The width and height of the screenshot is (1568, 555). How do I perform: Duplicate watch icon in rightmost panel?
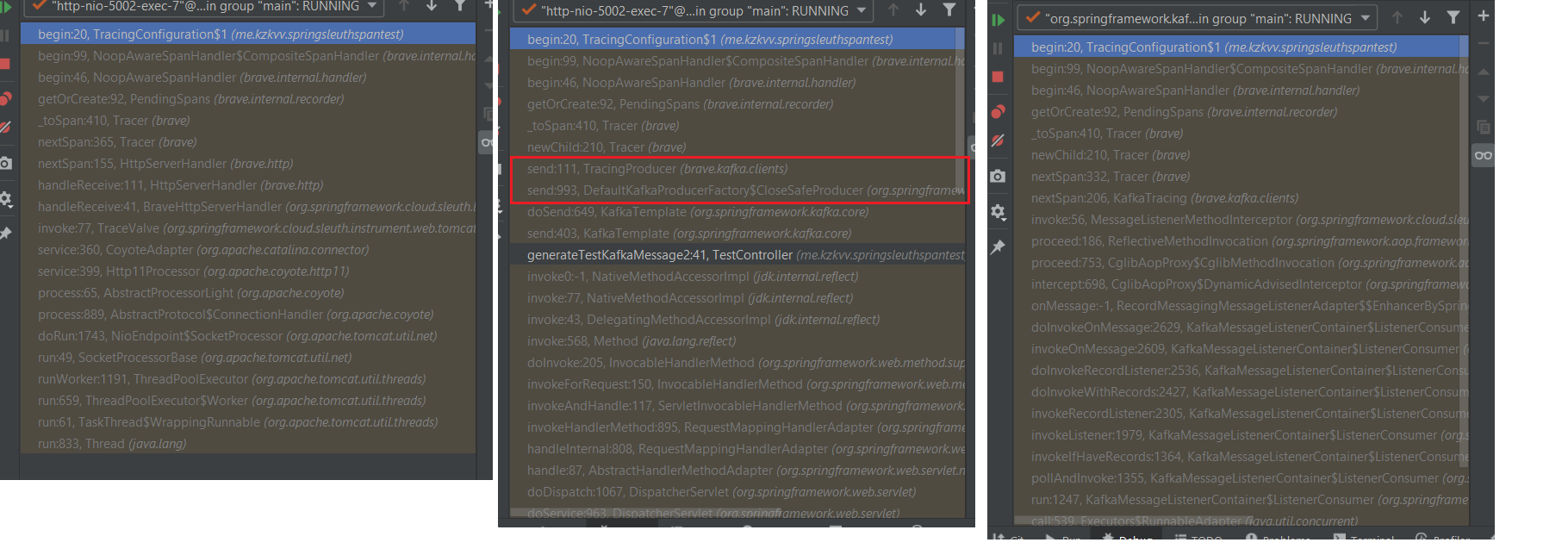pyautogui.click(x=1483, y=127)
